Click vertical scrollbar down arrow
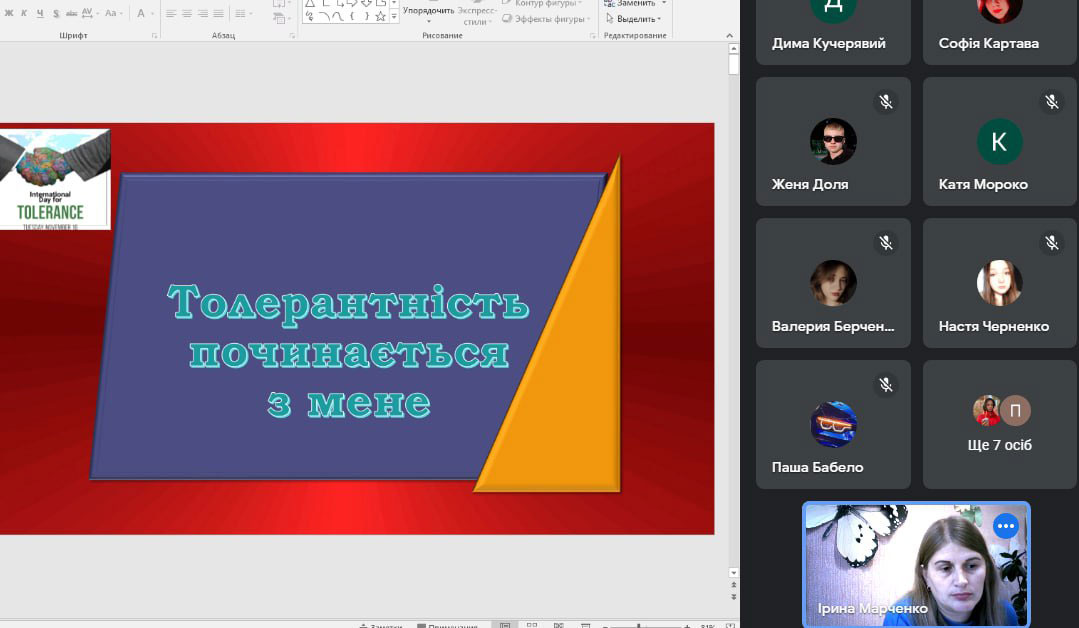 pos(734,572)
